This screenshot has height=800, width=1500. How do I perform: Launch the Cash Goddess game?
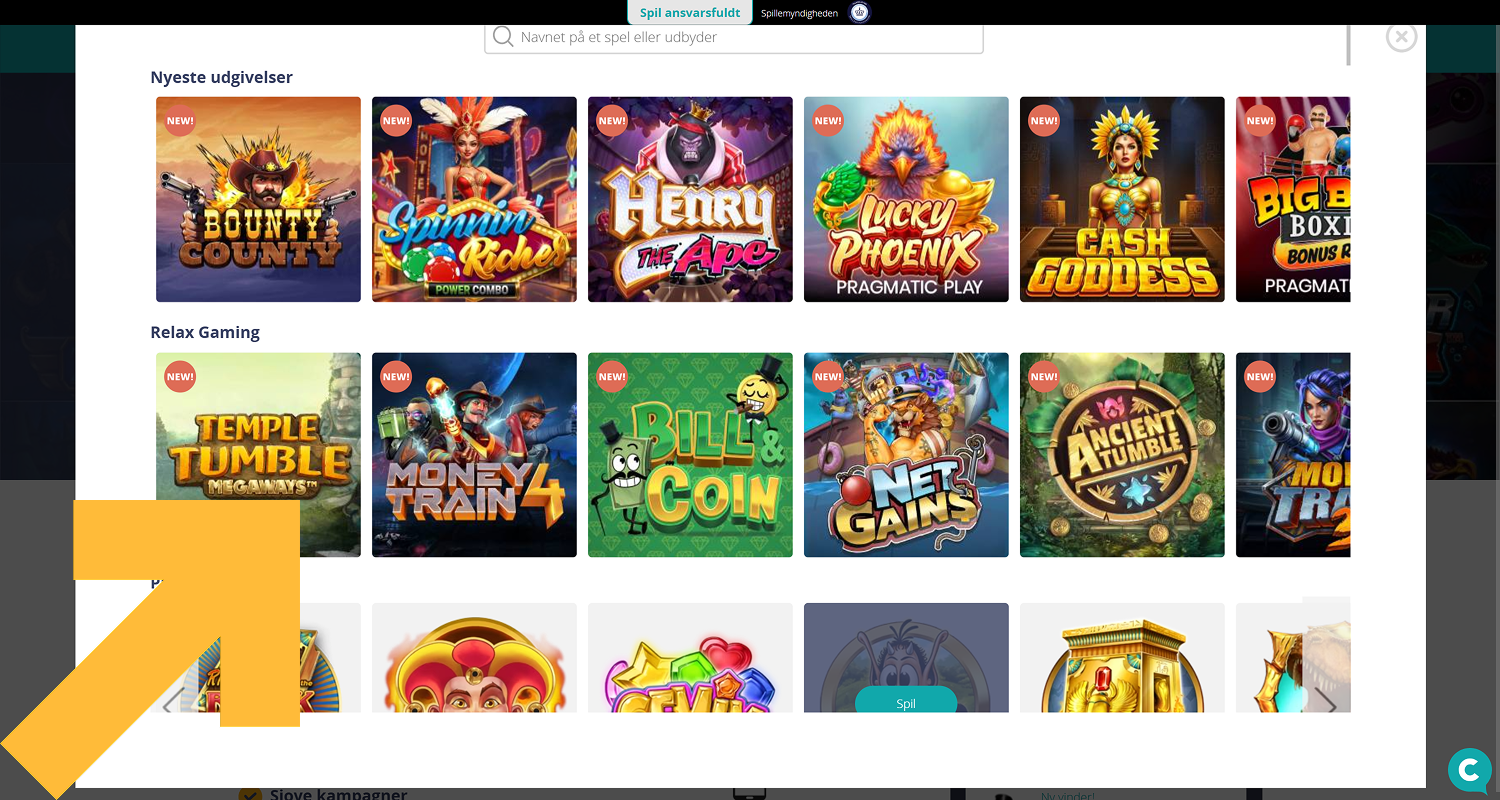click(1122, 199)
